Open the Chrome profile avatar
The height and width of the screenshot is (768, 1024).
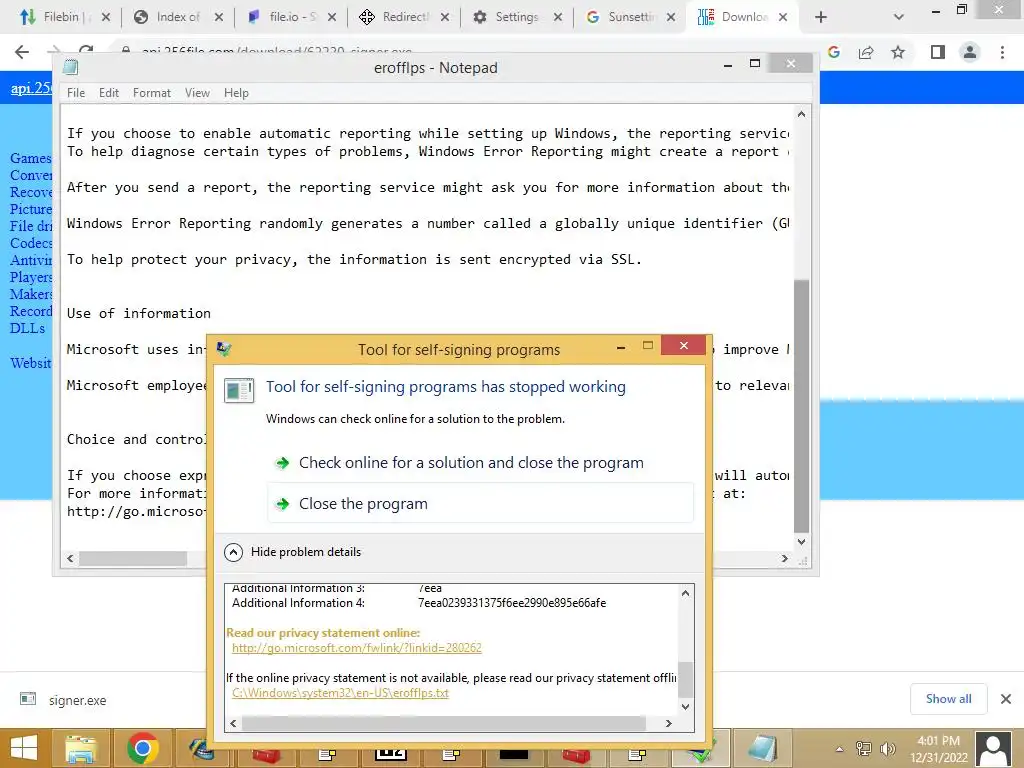[970, 52]
